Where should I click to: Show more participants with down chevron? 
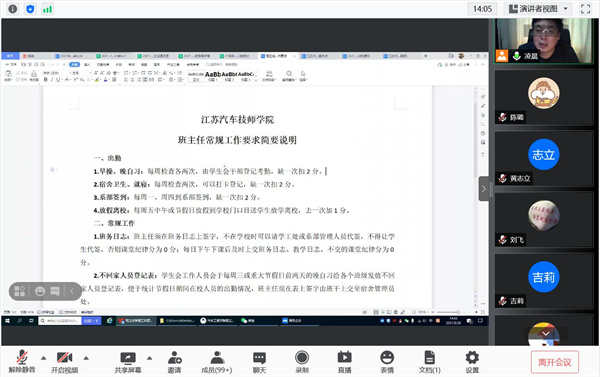point(546,334)
